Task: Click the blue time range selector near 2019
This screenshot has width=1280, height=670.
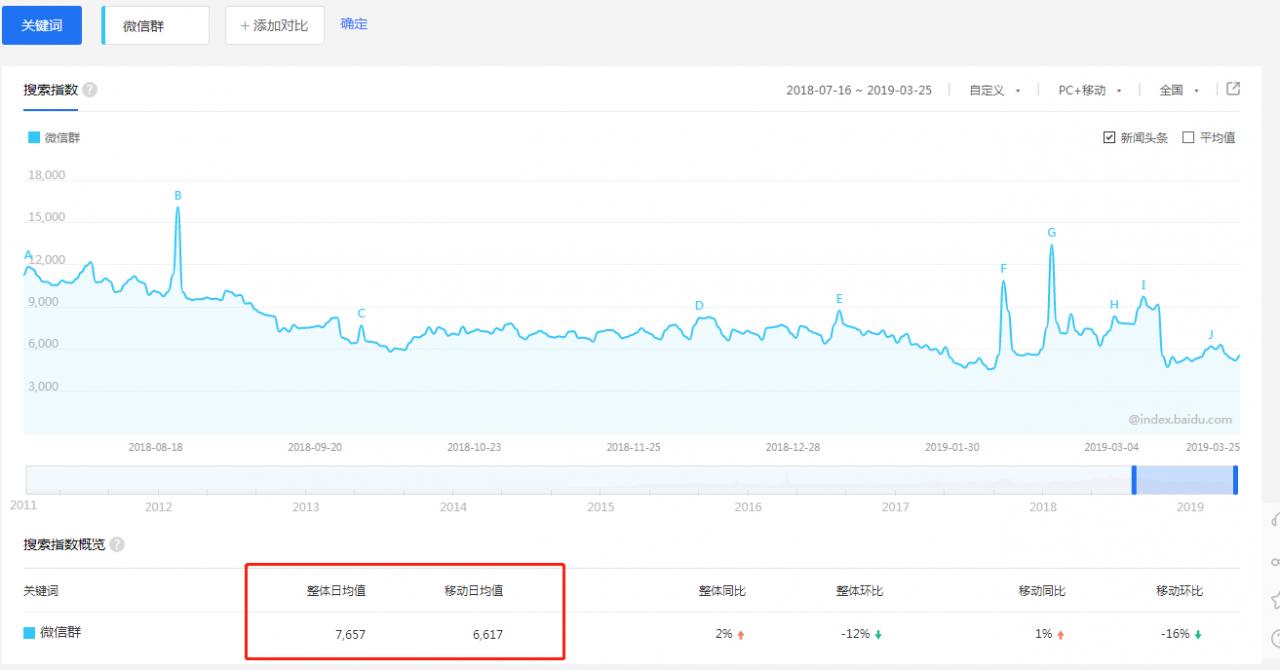Action: [x=1183, y=481]
